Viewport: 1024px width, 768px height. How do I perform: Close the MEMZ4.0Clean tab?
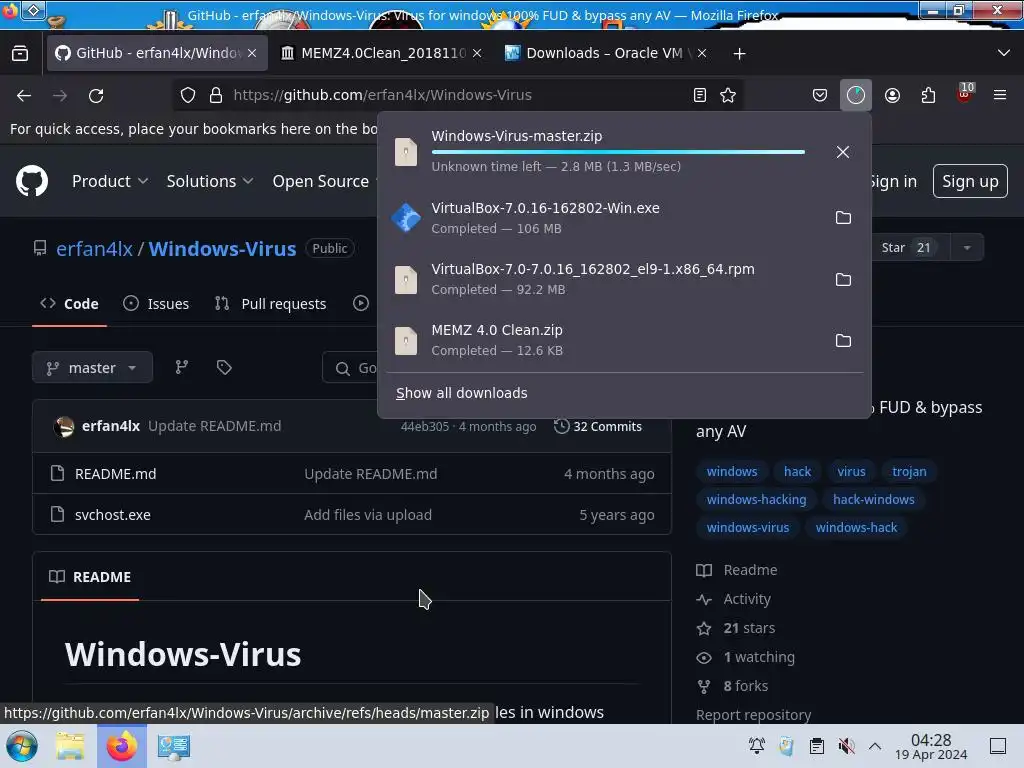pos(477,53)
